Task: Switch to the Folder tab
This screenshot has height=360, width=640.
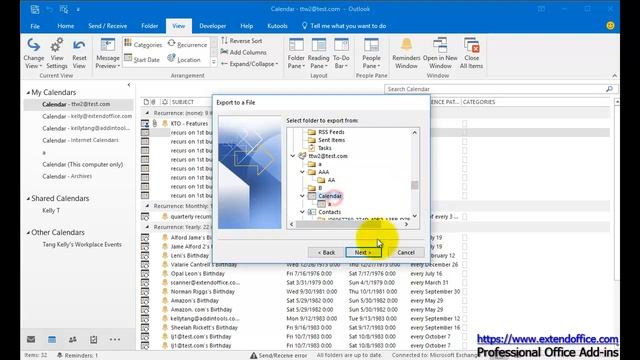Action: (x=150, y=26)
